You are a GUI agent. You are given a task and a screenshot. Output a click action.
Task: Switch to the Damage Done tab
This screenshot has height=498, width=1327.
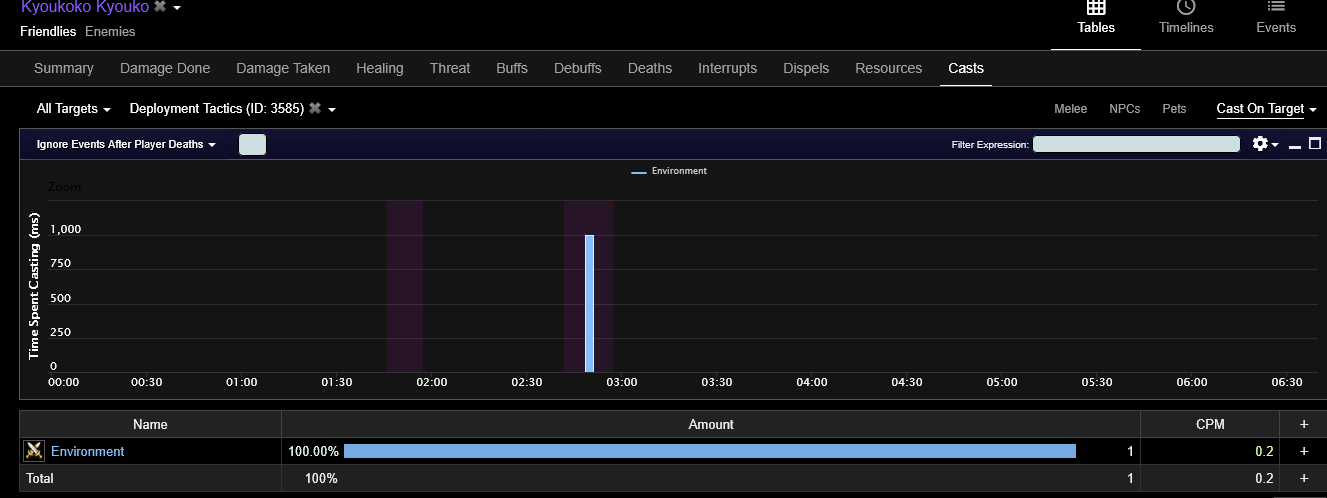click(165, 68)
